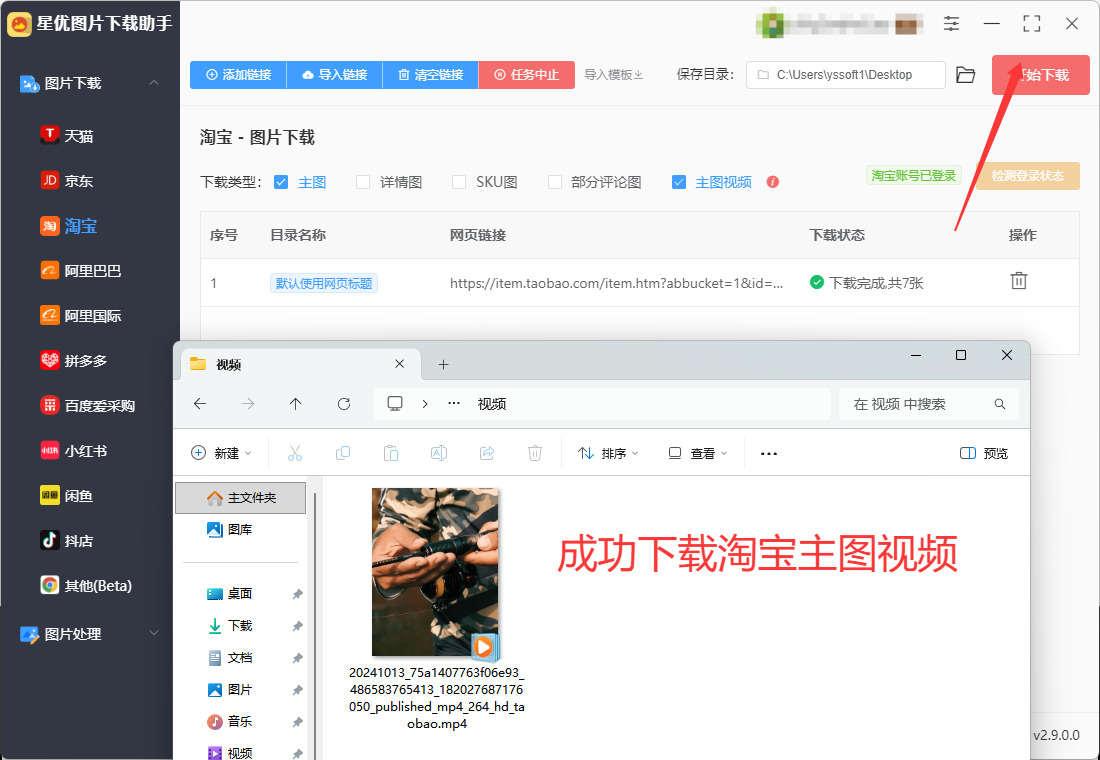The height and width of the screenshot is (760, 1100).
Task: Refresh the 视频 Explorer window
Action: 344,404
